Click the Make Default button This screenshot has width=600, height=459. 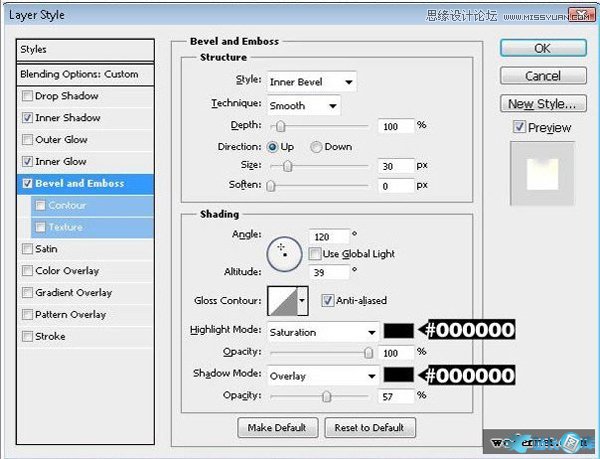click(277, 427)
